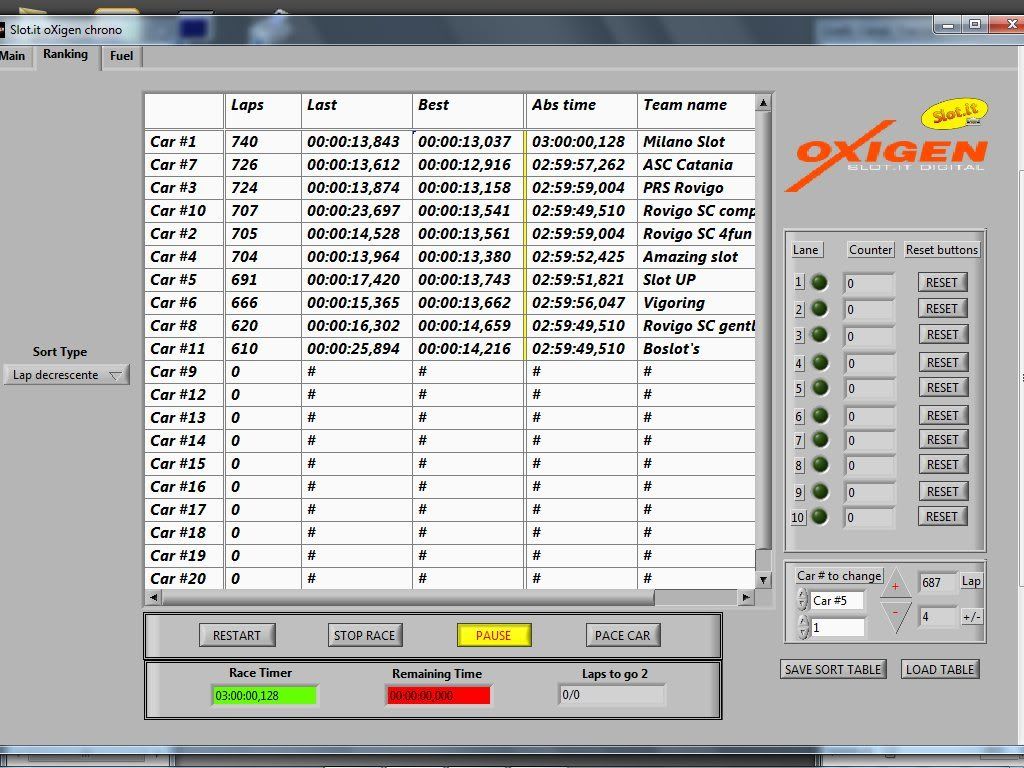Click the yellow PAUSE button
Screen dimensions: 1024x768
pyautogui.click(x=494, y=635)
